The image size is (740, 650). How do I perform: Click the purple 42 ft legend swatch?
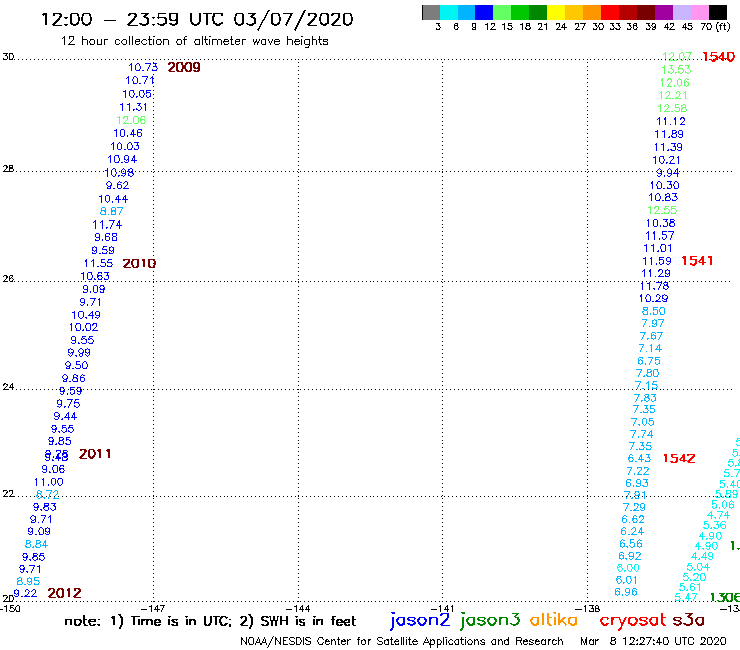(664, 12)
